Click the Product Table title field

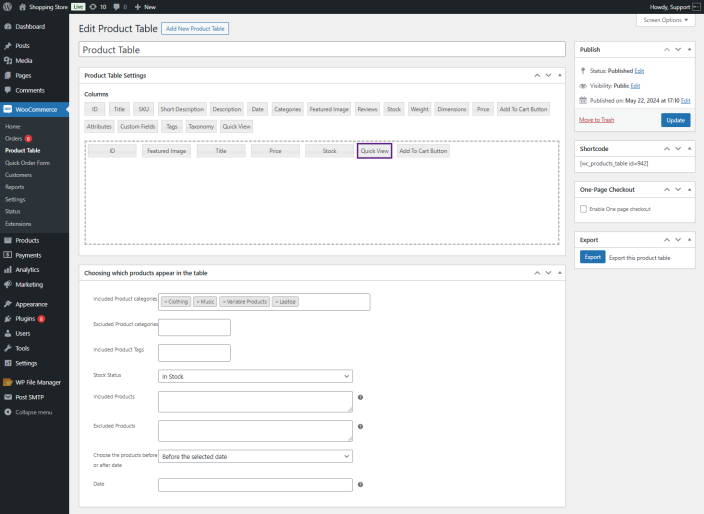pyautogui.click(x=322, y=49)
